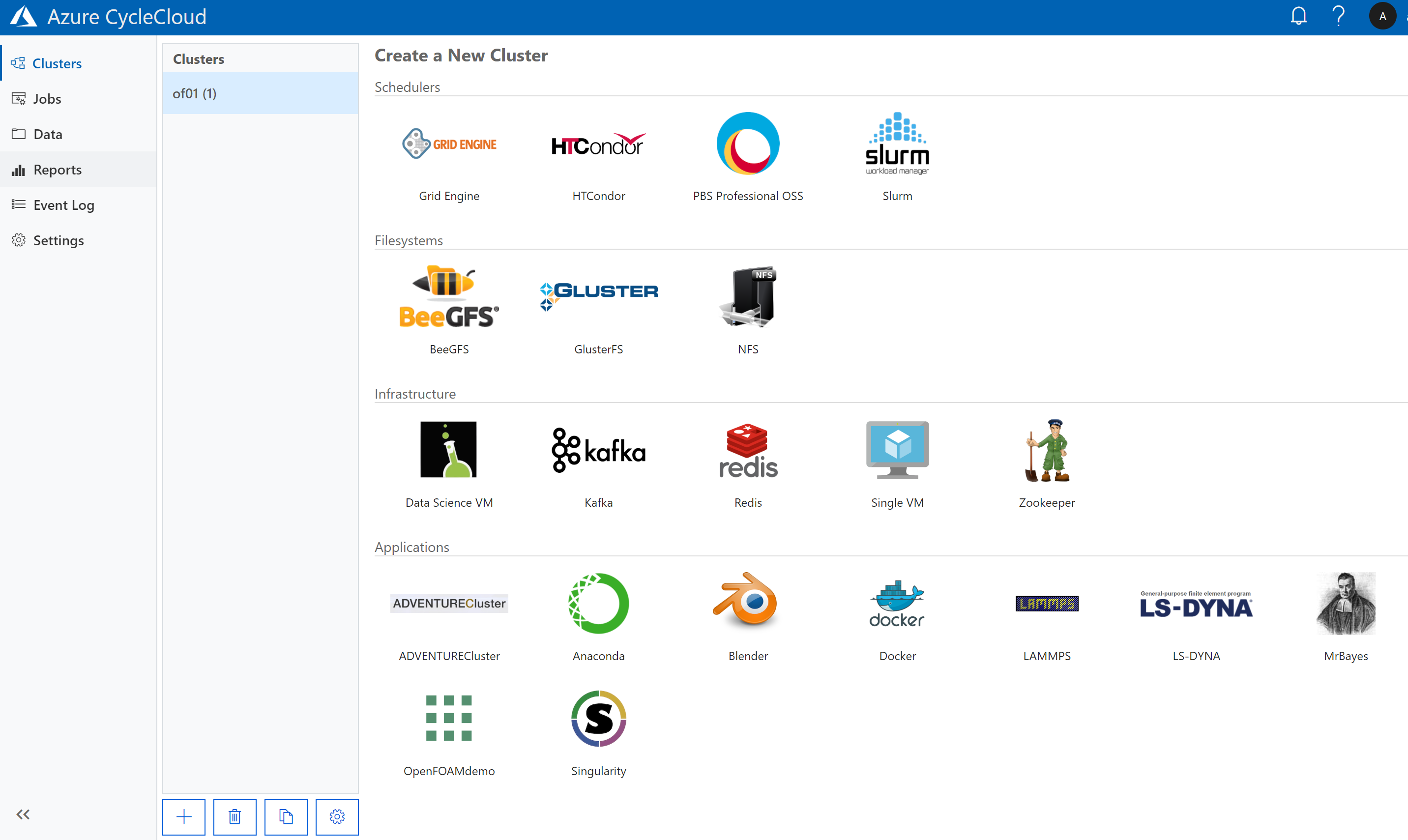1408x840 pixels.
Task: Switch to the Reports section
Action: [x=58, y=169]
